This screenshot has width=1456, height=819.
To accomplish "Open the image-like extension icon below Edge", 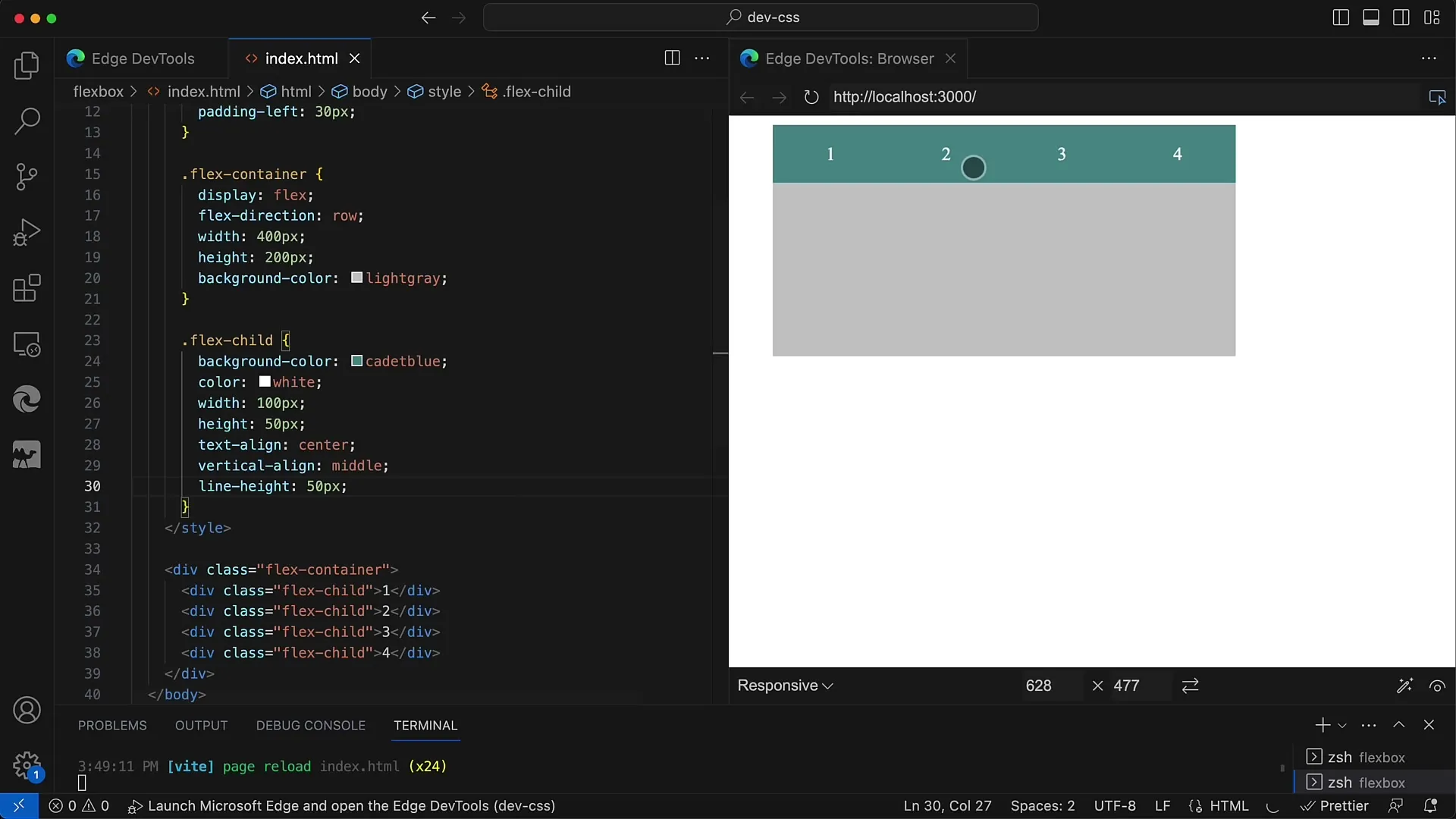I will 27,455.
